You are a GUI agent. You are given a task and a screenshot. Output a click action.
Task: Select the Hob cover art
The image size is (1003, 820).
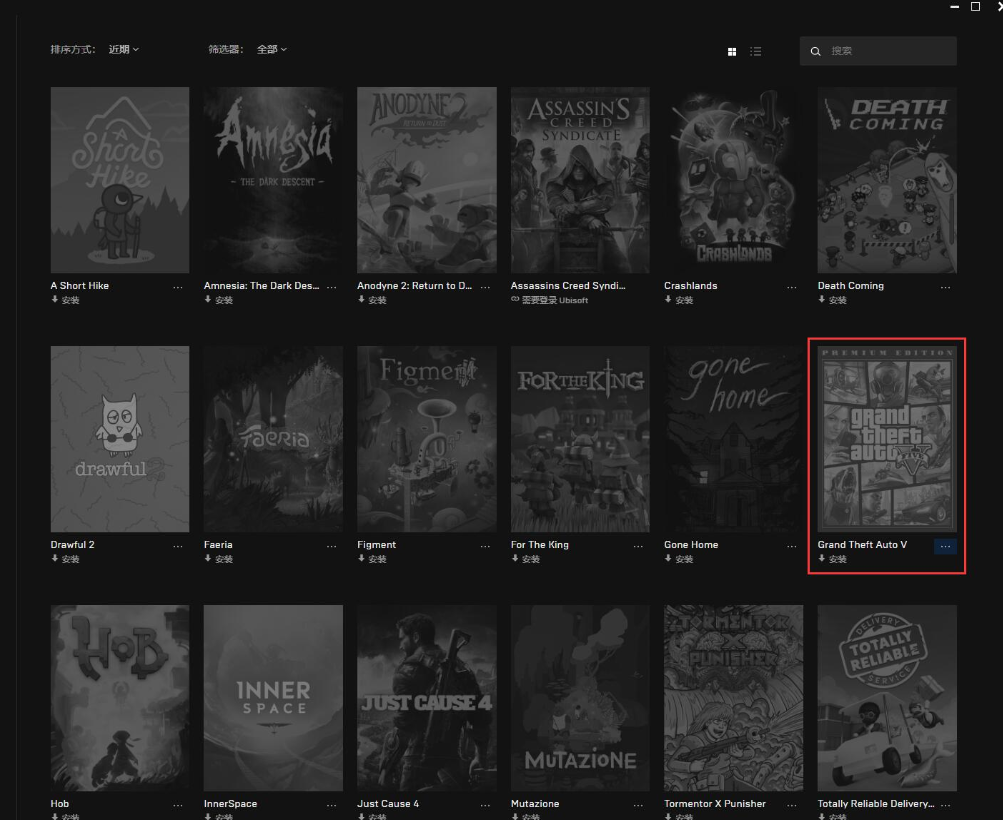point(120,698)
